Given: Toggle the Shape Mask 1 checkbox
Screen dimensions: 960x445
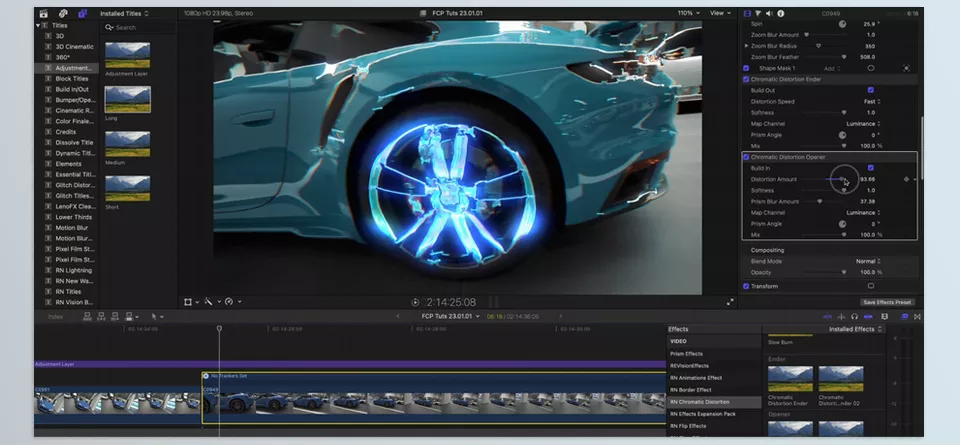Looking at the screenshot, I should [746, 68].
